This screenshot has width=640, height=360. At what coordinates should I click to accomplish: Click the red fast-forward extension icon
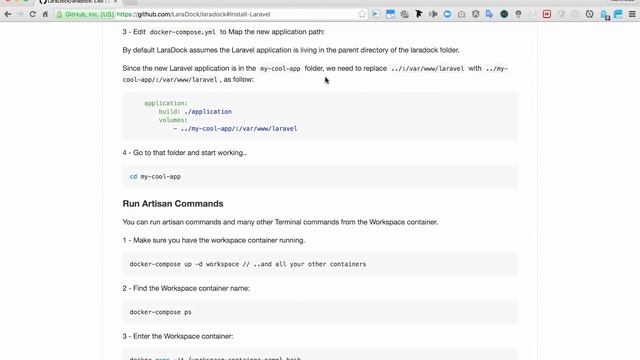point(547,14)
